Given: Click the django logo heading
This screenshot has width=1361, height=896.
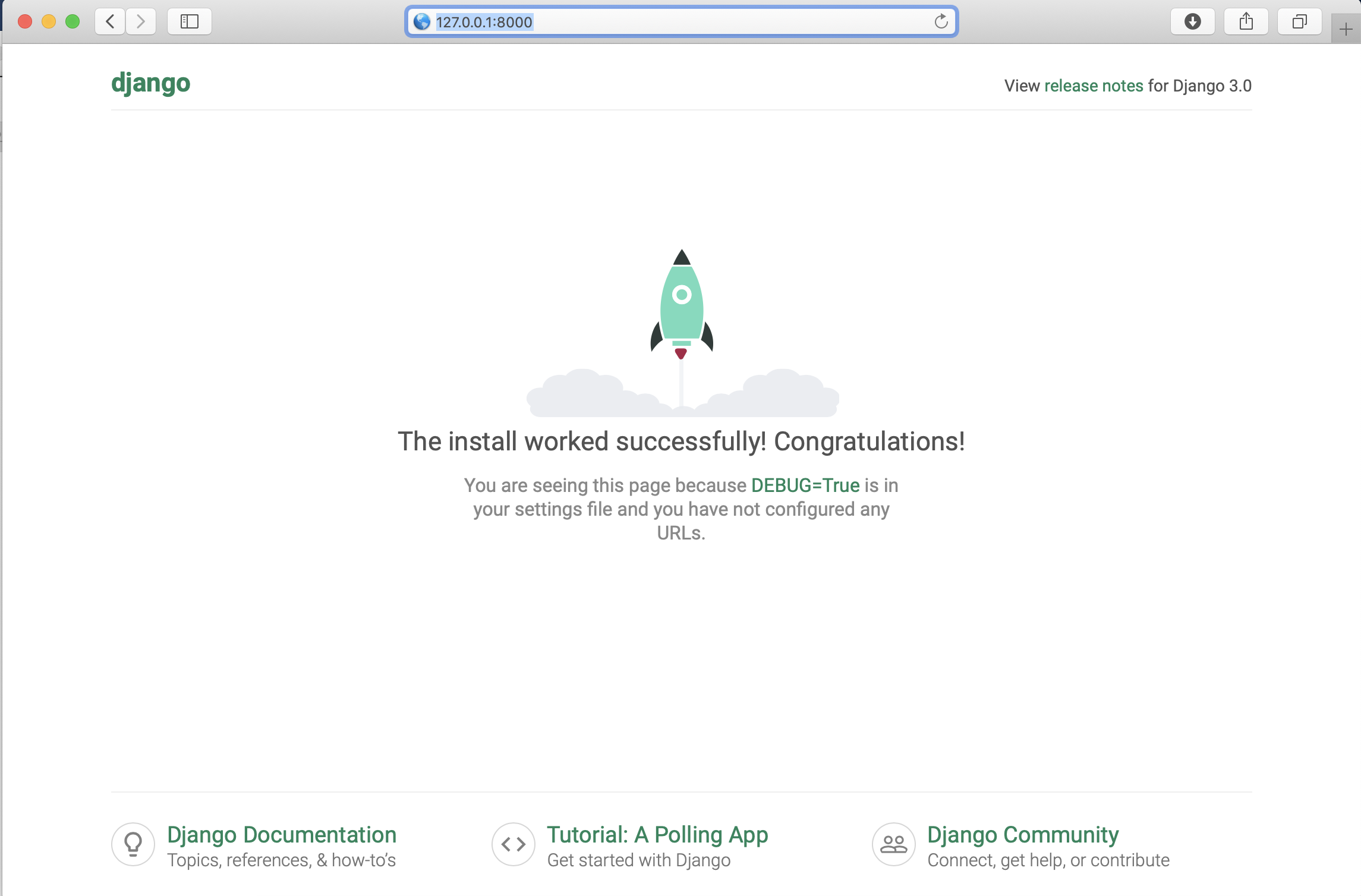Looking at the screenshot, I should pyautogui.click(x=151, y=83).
